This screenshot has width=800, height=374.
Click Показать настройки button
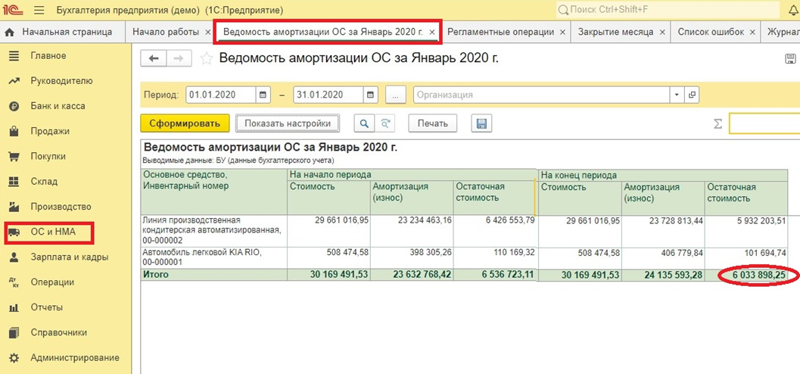[x=287, y=123]
